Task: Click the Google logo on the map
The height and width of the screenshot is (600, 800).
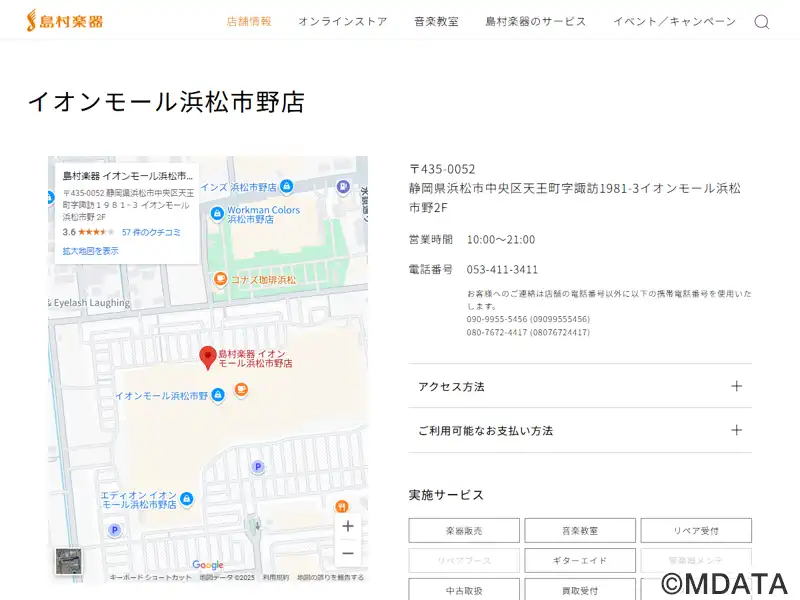Action: pos(208,565)
